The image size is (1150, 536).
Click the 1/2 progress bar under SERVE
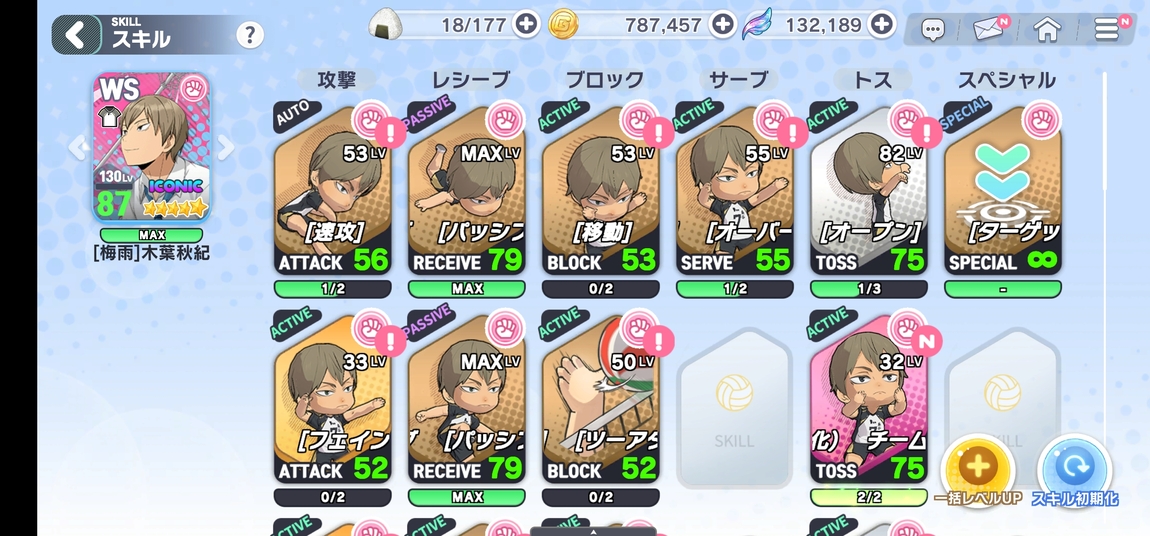[735, 289]
